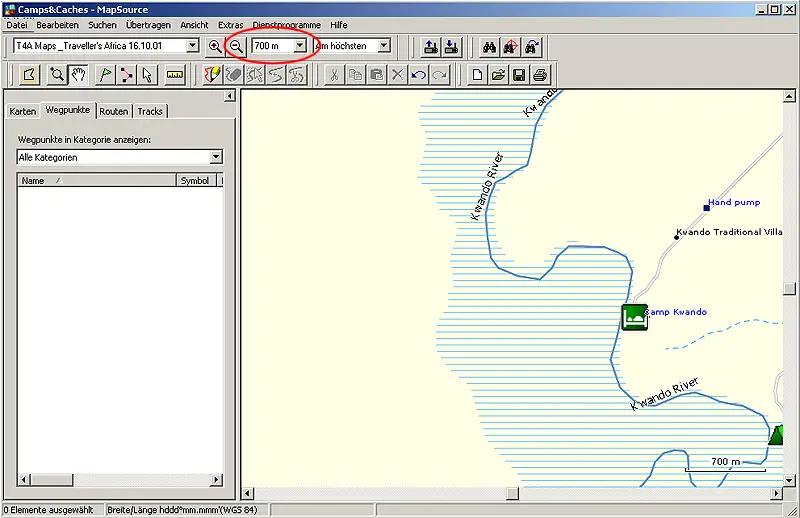Image resolution: width=800 pixels, height=518 pixels.
Task: Open the find places binoculars icon
Action: [x=489, y=47]
